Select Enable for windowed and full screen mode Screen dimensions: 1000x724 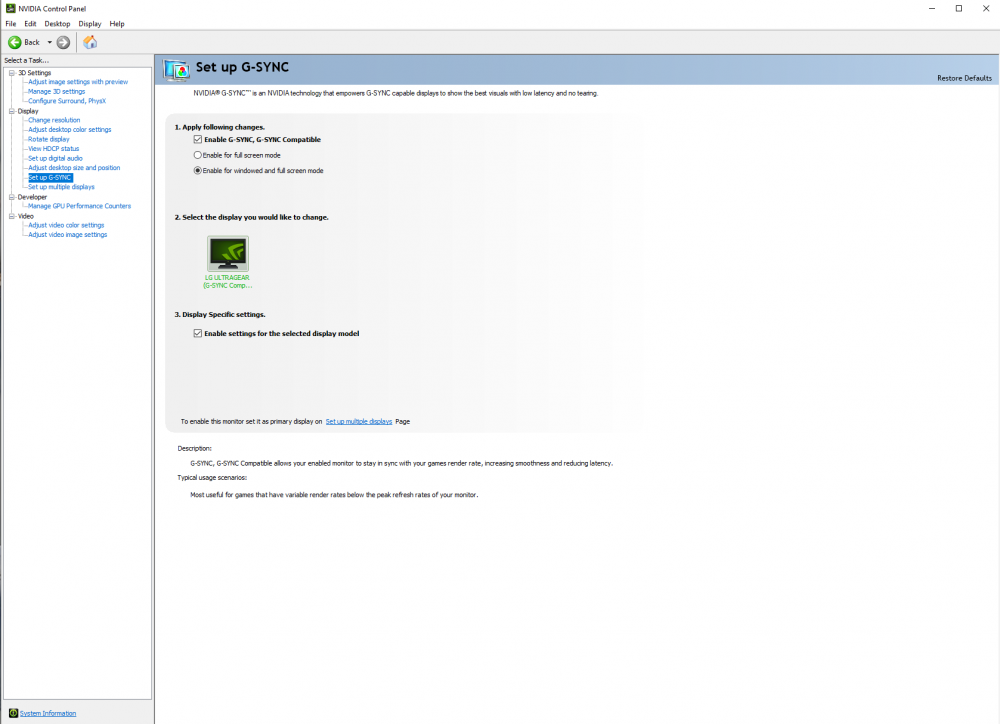coord(197,170)
